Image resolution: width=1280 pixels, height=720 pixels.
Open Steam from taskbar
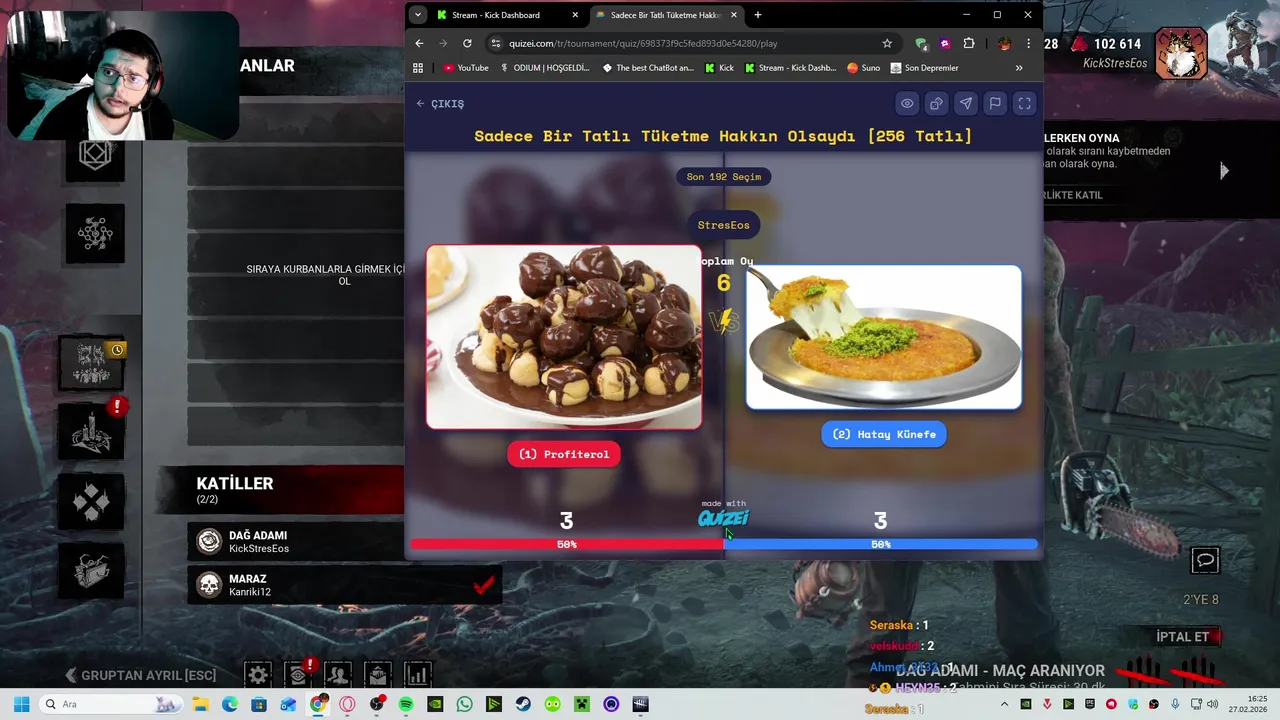(x=523, y=704)
